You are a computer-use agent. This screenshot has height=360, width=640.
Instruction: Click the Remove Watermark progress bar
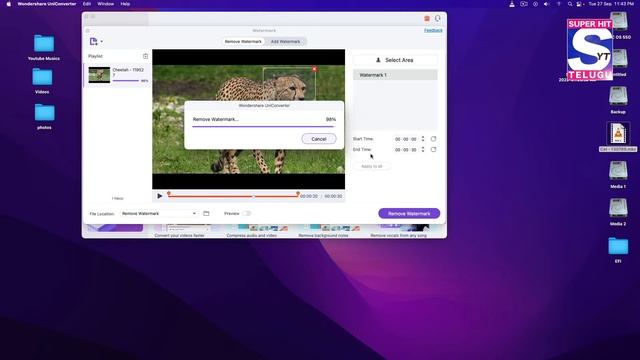coord(264,127)
